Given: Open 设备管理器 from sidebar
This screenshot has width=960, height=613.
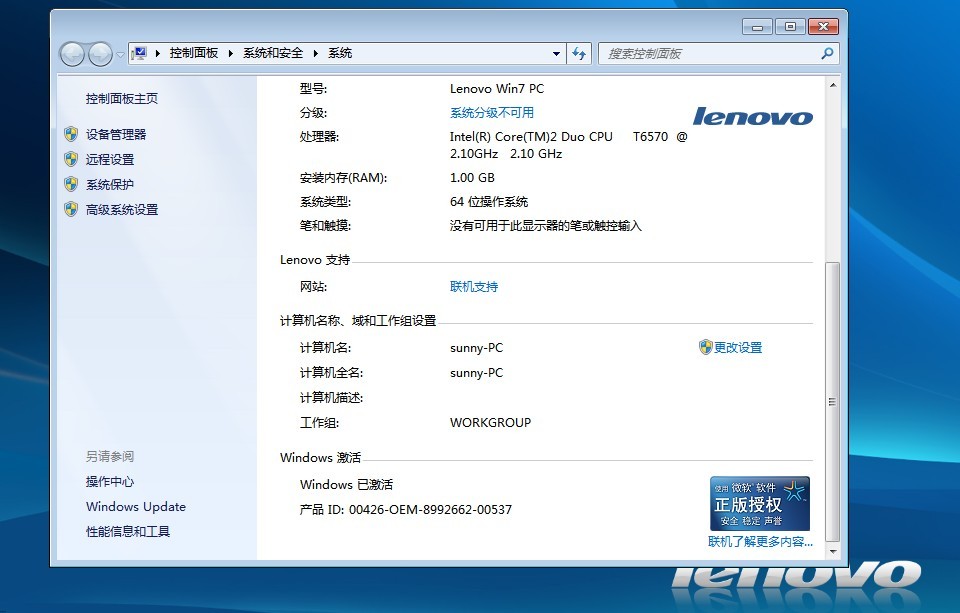Looking at the screenshot, I should (116, 134).
